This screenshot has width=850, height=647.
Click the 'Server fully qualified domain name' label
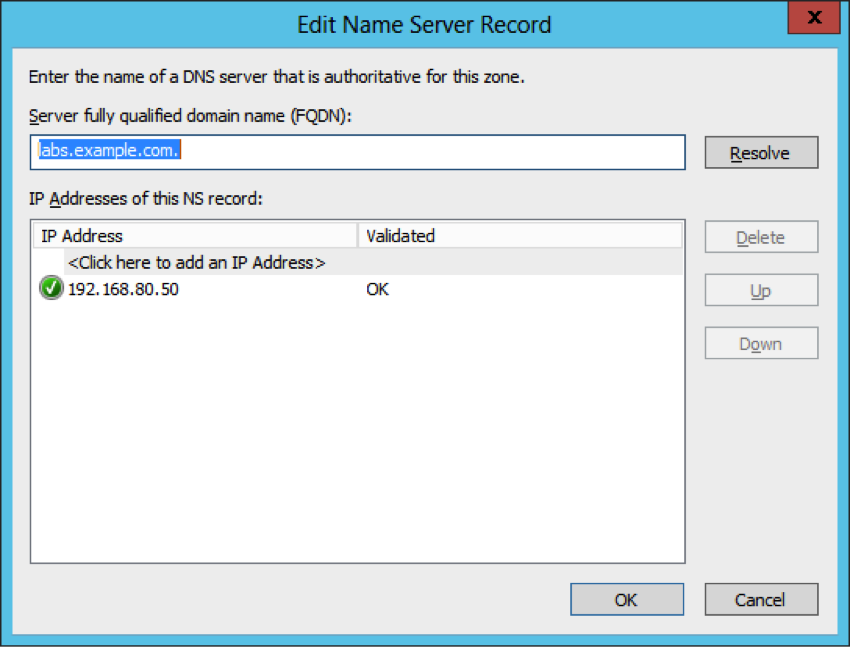pyautogui.click(x=192, y=116)
